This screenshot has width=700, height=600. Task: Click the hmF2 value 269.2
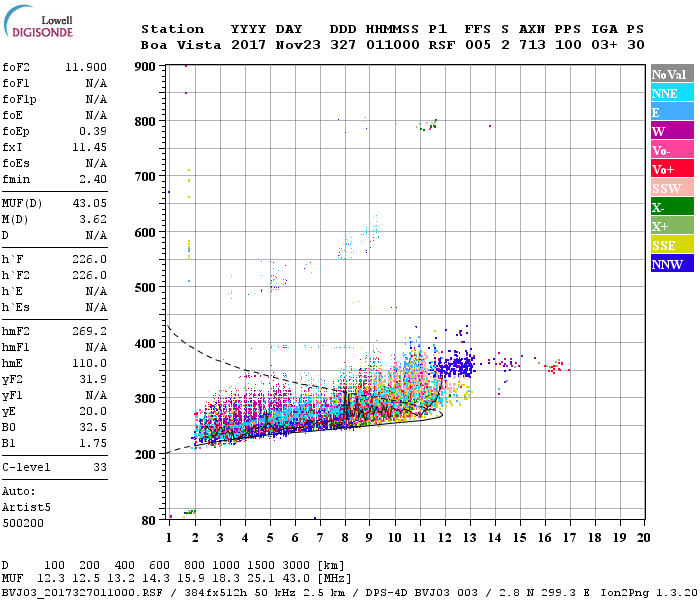[x=90, y=331]
